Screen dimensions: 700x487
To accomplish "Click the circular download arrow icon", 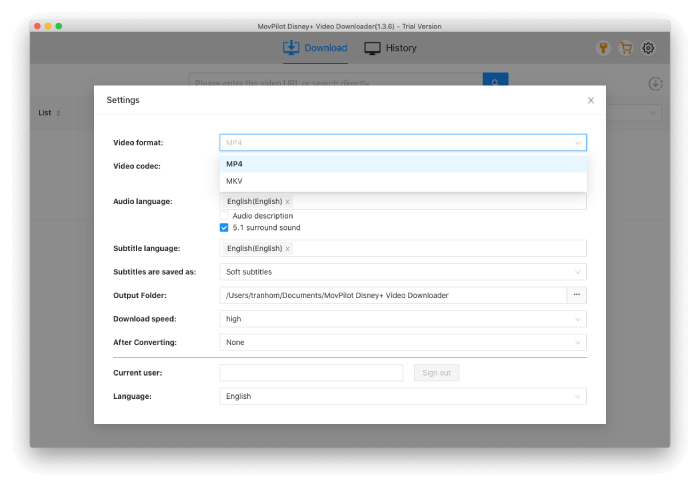I will coord(655,84).
